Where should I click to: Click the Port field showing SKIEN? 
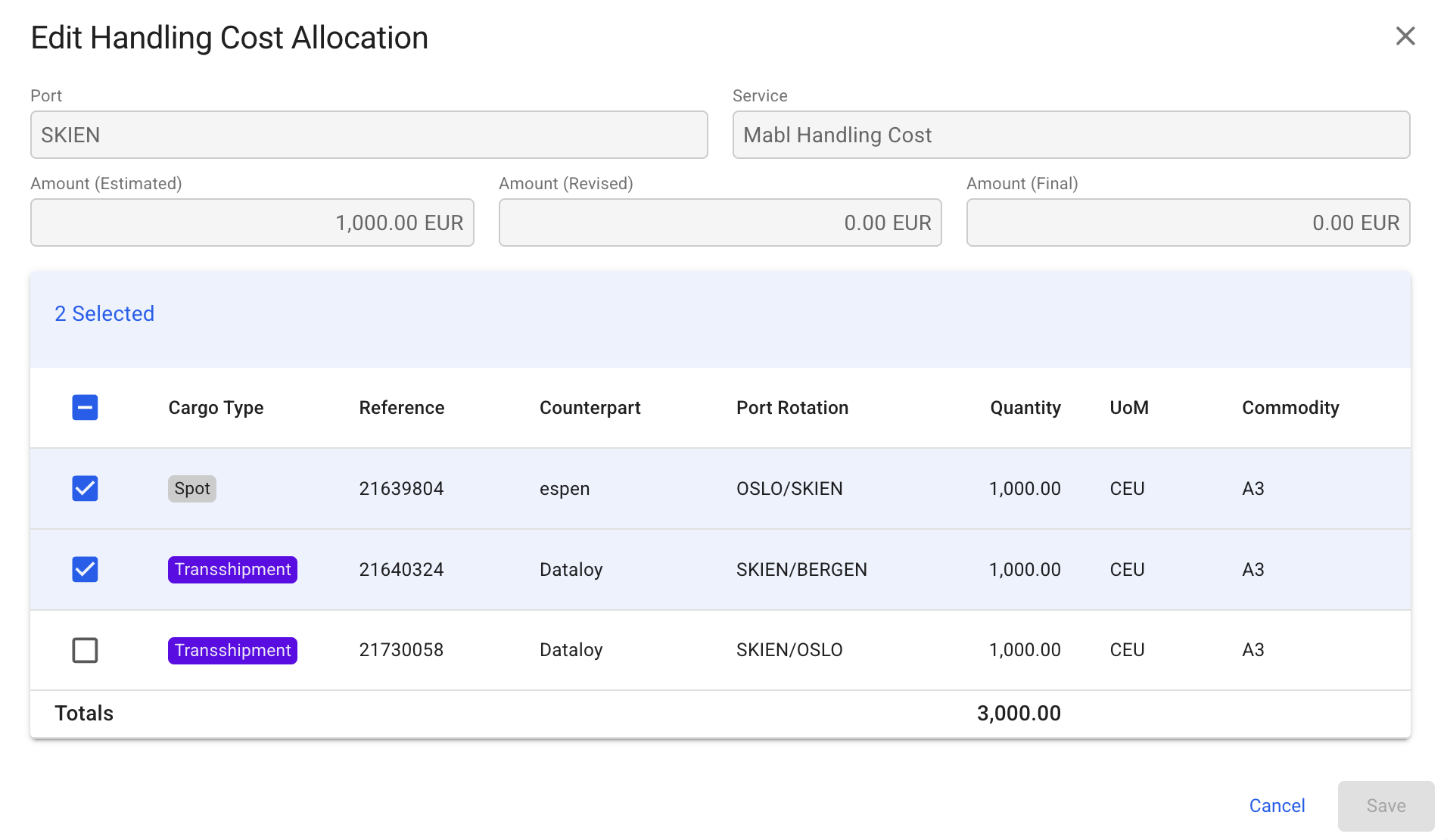[x=369, y=135]
